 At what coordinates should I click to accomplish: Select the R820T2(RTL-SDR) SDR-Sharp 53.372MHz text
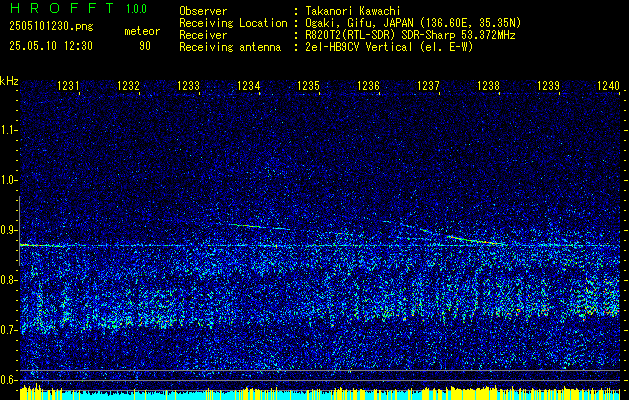coord(410,35)
